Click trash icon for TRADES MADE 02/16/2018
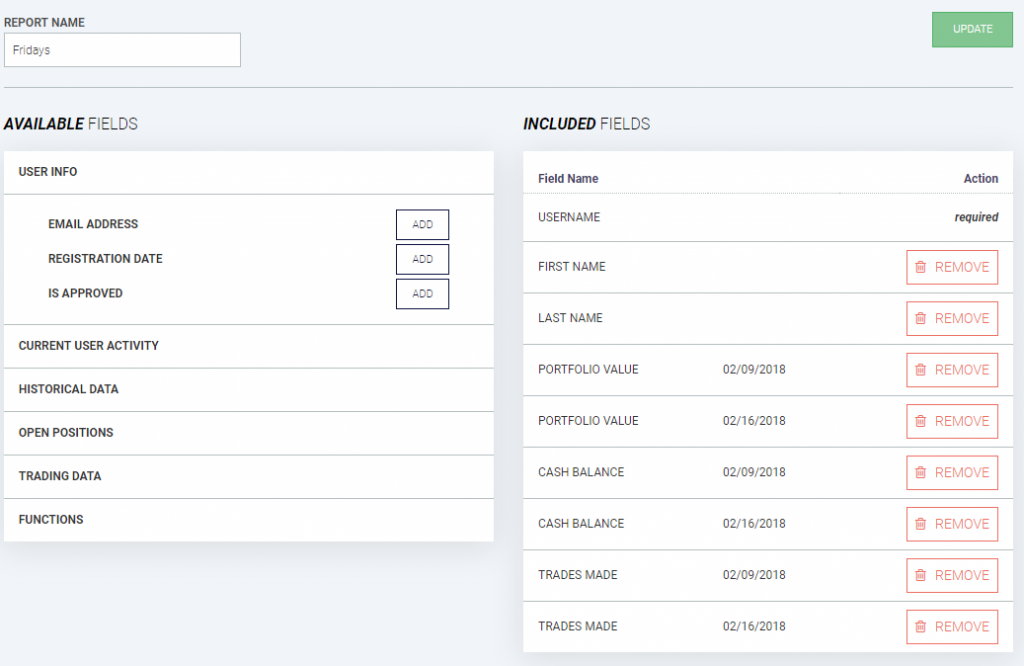This screenshot has width=1024, height=666. [x=920, y=627]
